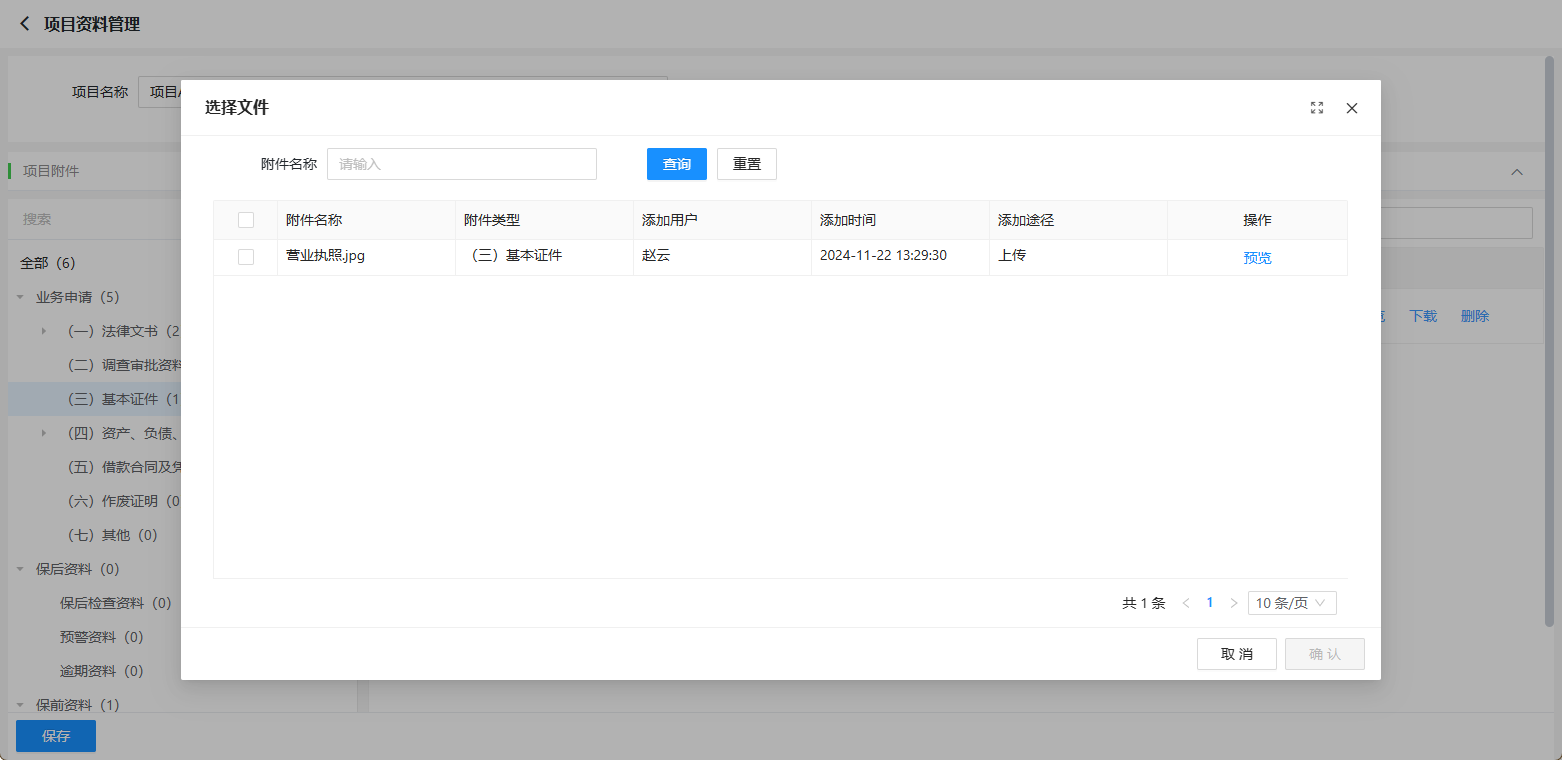
Task: Expand the (一) 法律文书 tree node
Action: coord(44,331)
